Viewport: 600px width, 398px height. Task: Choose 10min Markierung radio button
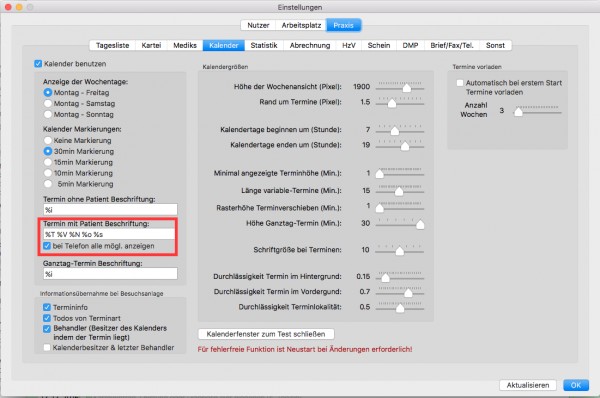48,173
